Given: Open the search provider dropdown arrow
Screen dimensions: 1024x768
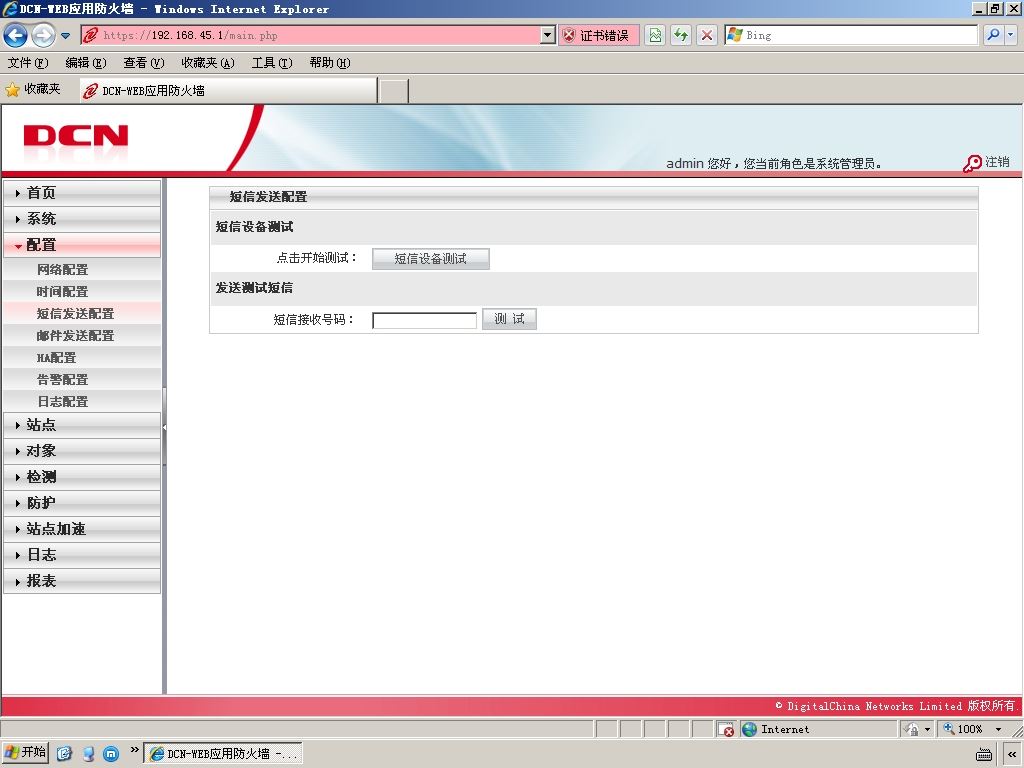Looking at the screenshot, I should (x=1010, y=35).
